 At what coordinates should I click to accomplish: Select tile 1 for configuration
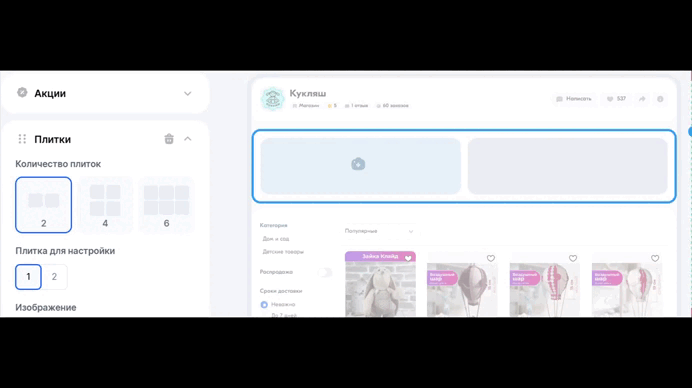pos(28,277)
